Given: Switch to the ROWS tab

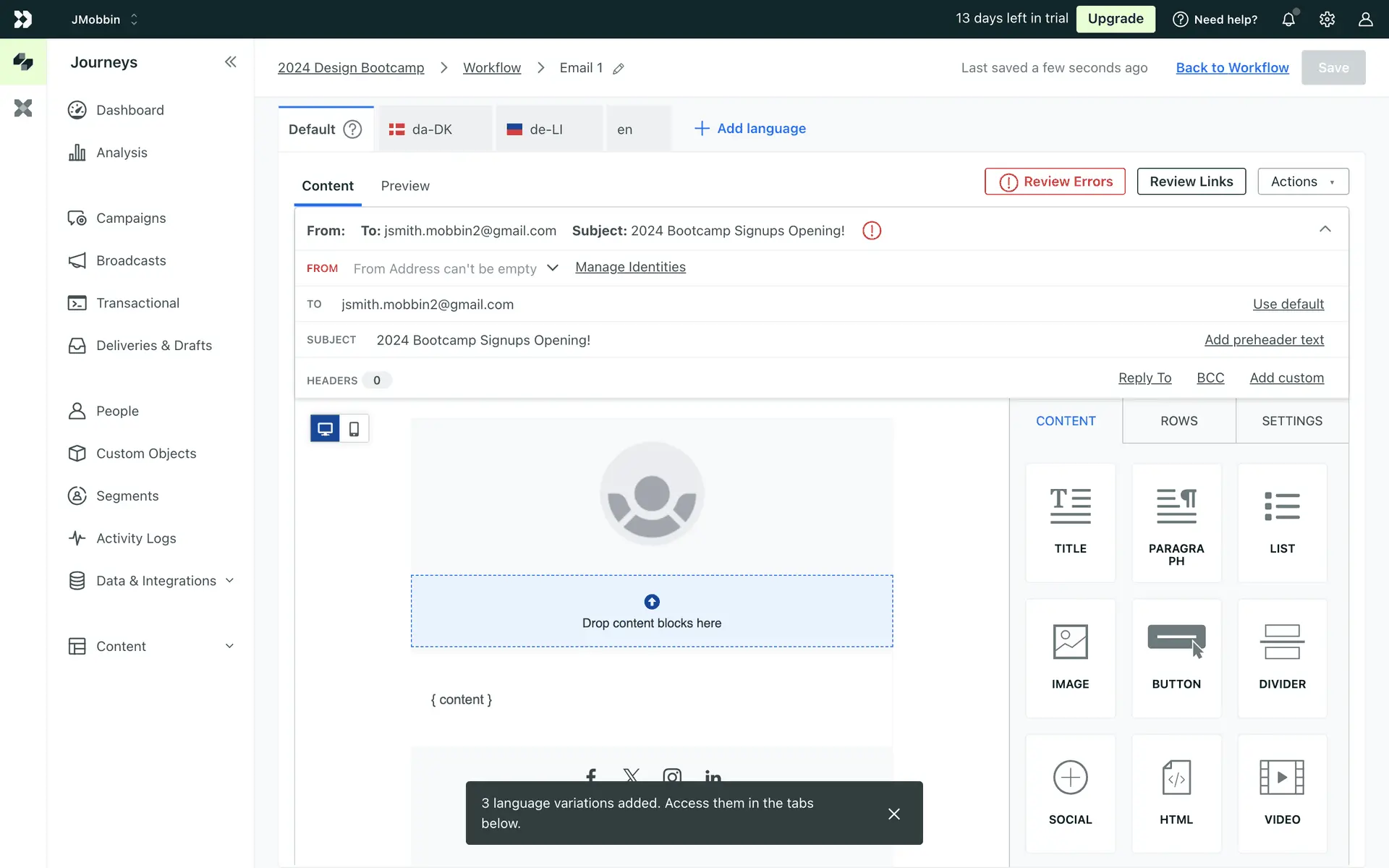Looking at the screenshot, I should point(1178,421).
